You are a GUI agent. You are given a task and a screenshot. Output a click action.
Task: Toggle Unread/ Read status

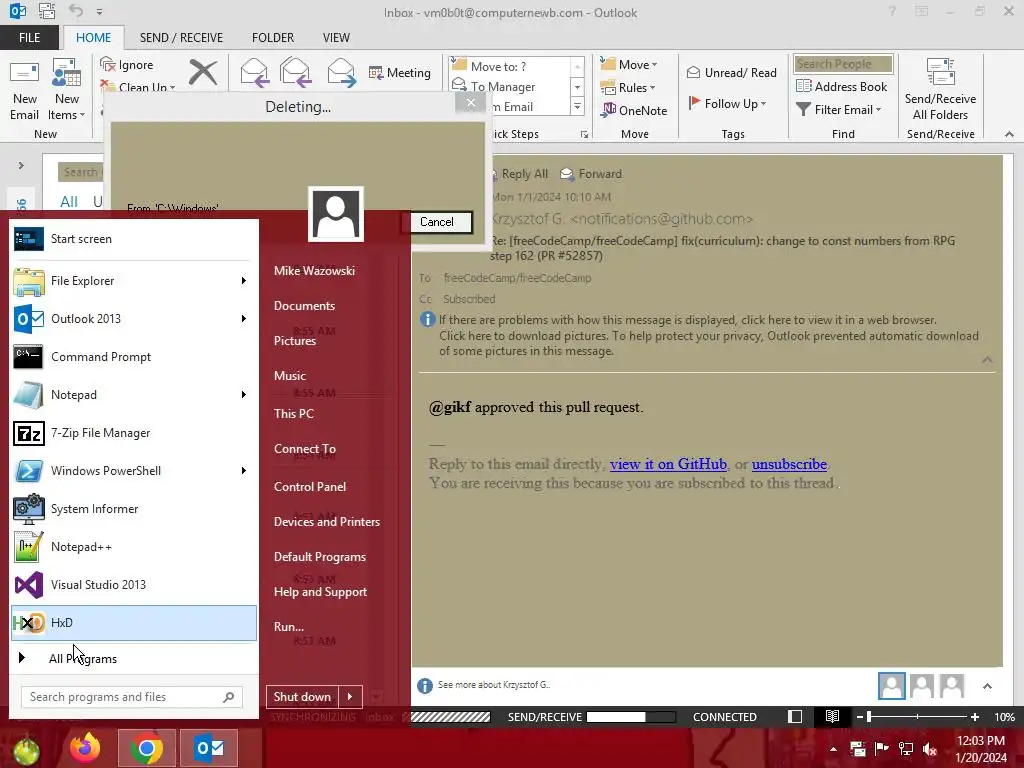click(731, 72)
